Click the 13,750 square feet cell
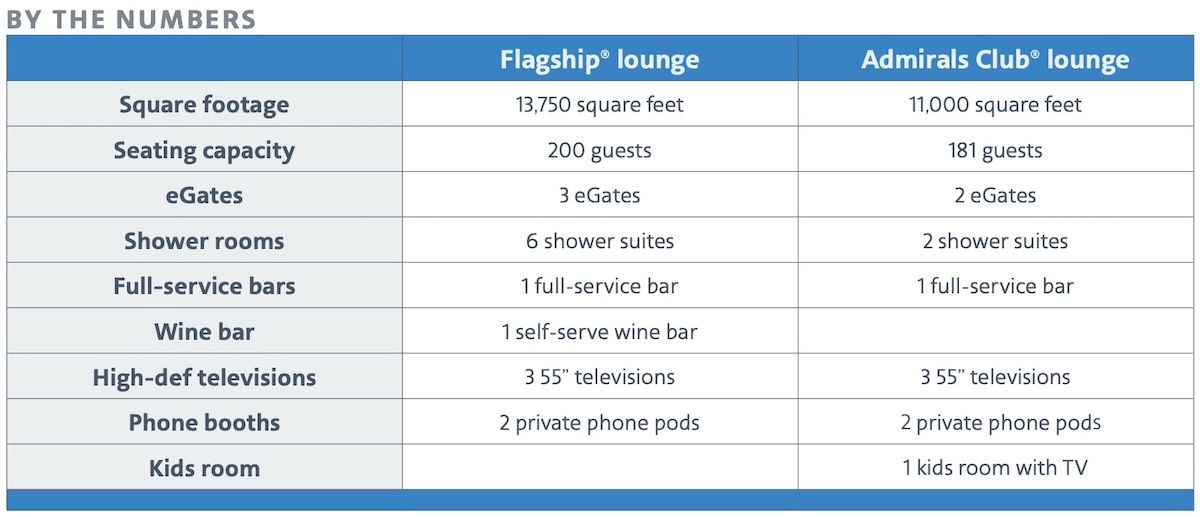 pos(600,105)
